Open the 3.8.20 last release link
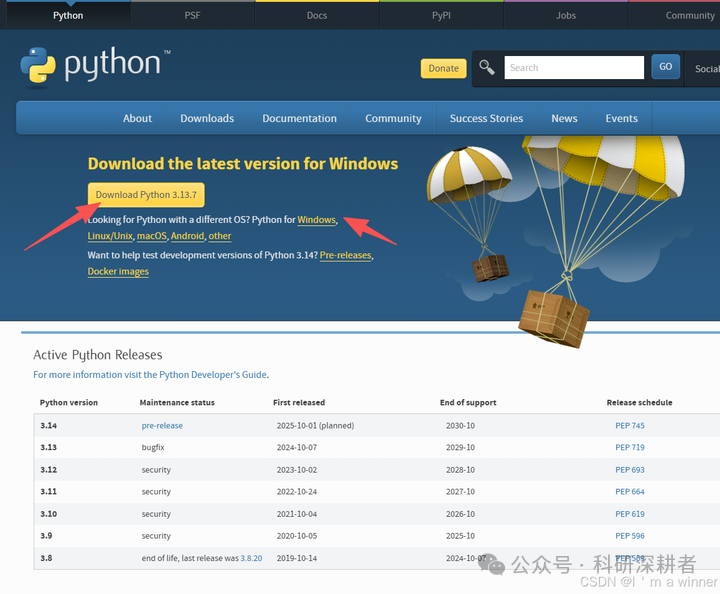The height and width of the screenshot is (594, 720). (251, 558)
